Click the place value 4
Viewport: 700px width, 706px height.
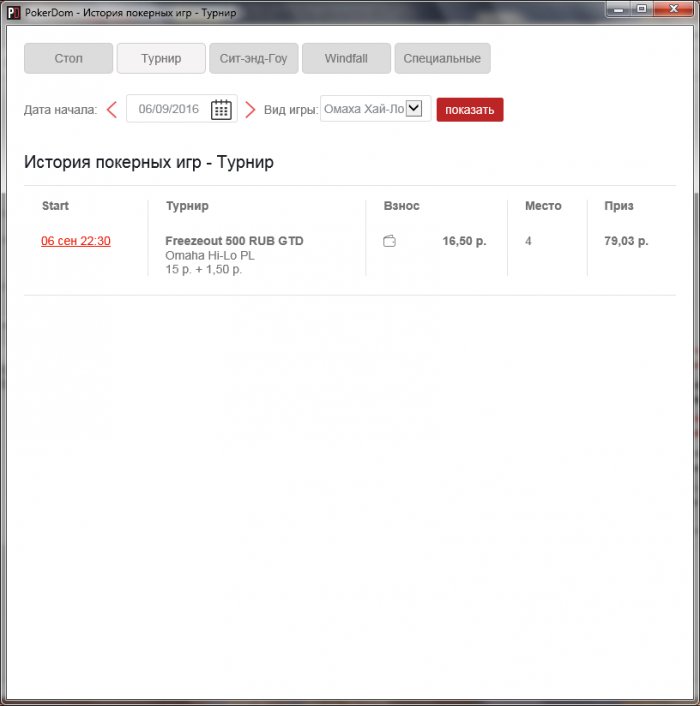(x=528, y=241)
